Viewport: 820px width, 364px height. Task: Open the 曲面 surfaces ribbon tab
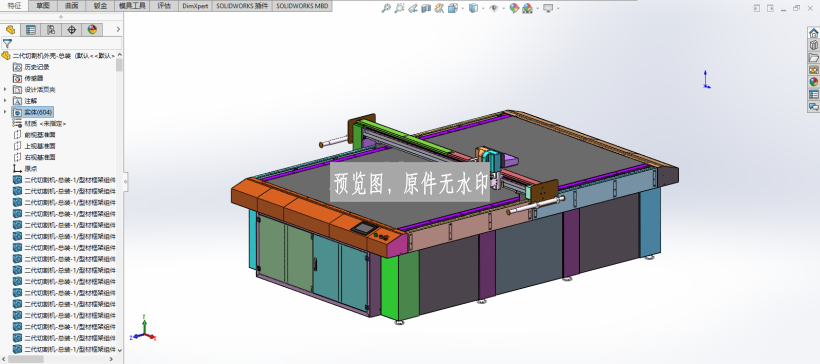coord(72,6)
